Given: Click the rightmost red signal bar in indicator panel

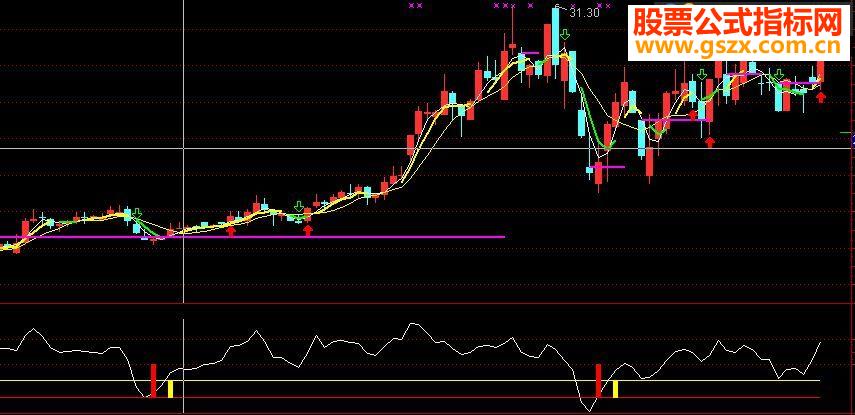Looking at the screenshot, I should (599, 381).
